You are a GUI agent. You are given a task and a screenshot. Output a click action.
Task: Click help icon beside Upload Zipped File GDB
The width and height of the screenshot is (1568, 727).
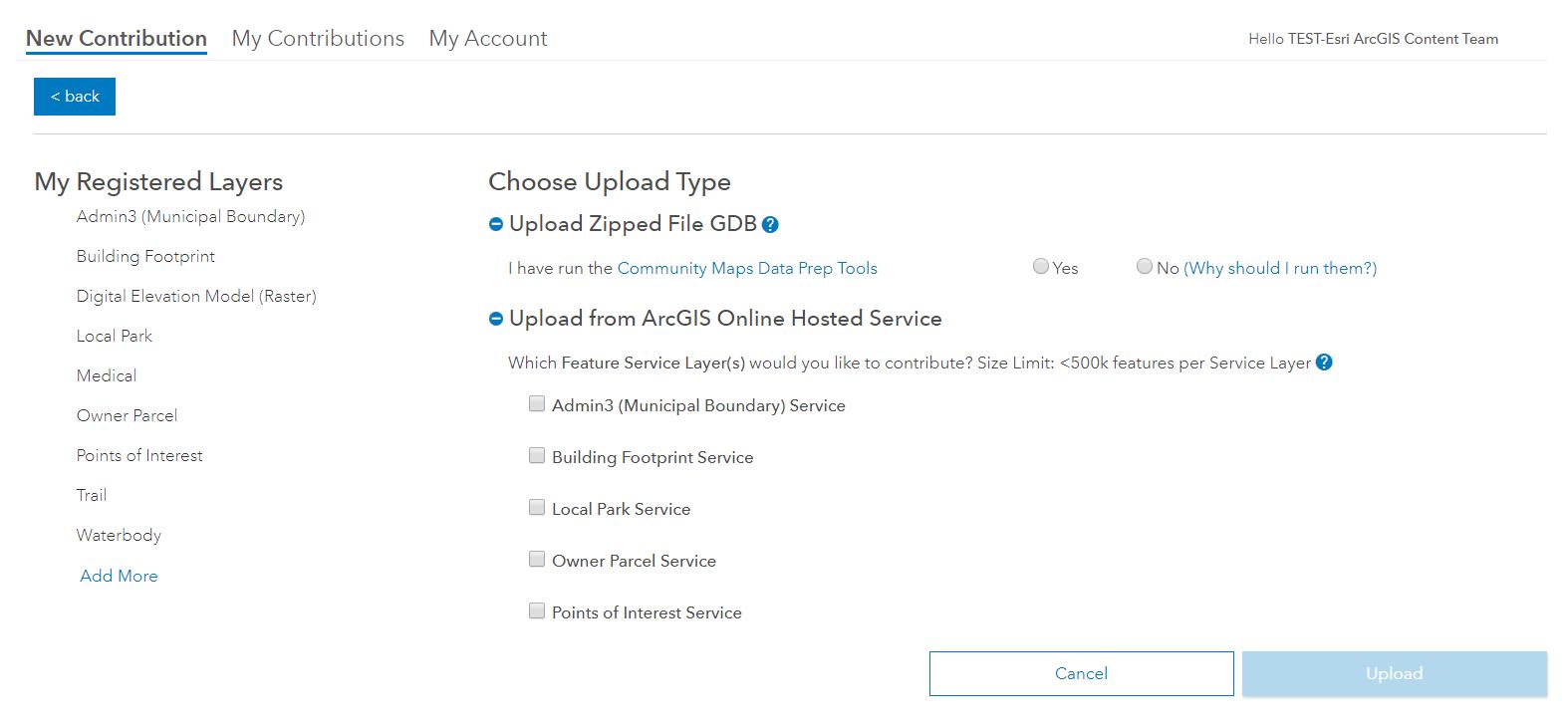click(770, 225)
